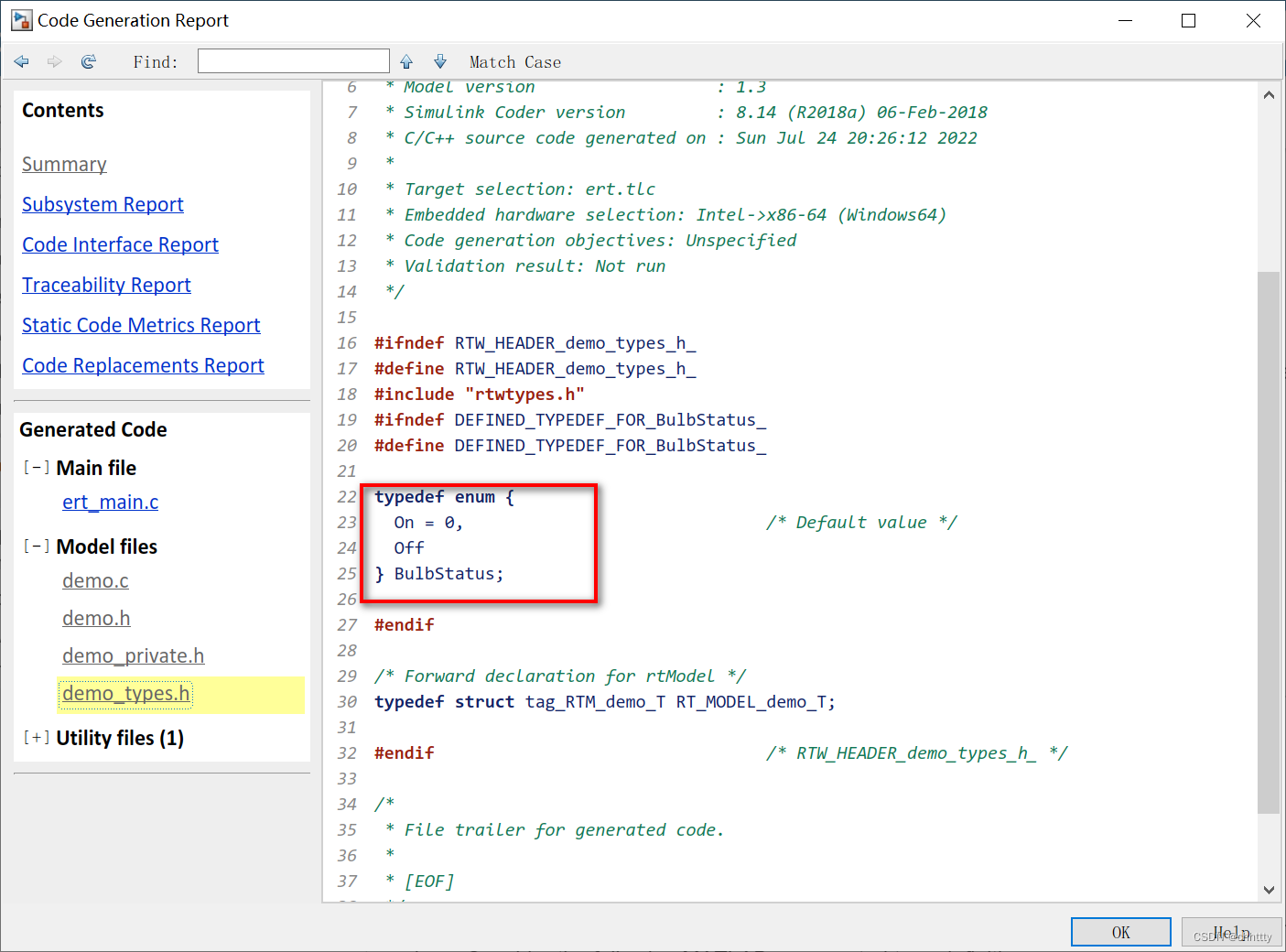Minimize the Code Generation Report window
The width and height of the screenshot is (1286, 952).
[x=1125, y=20]
